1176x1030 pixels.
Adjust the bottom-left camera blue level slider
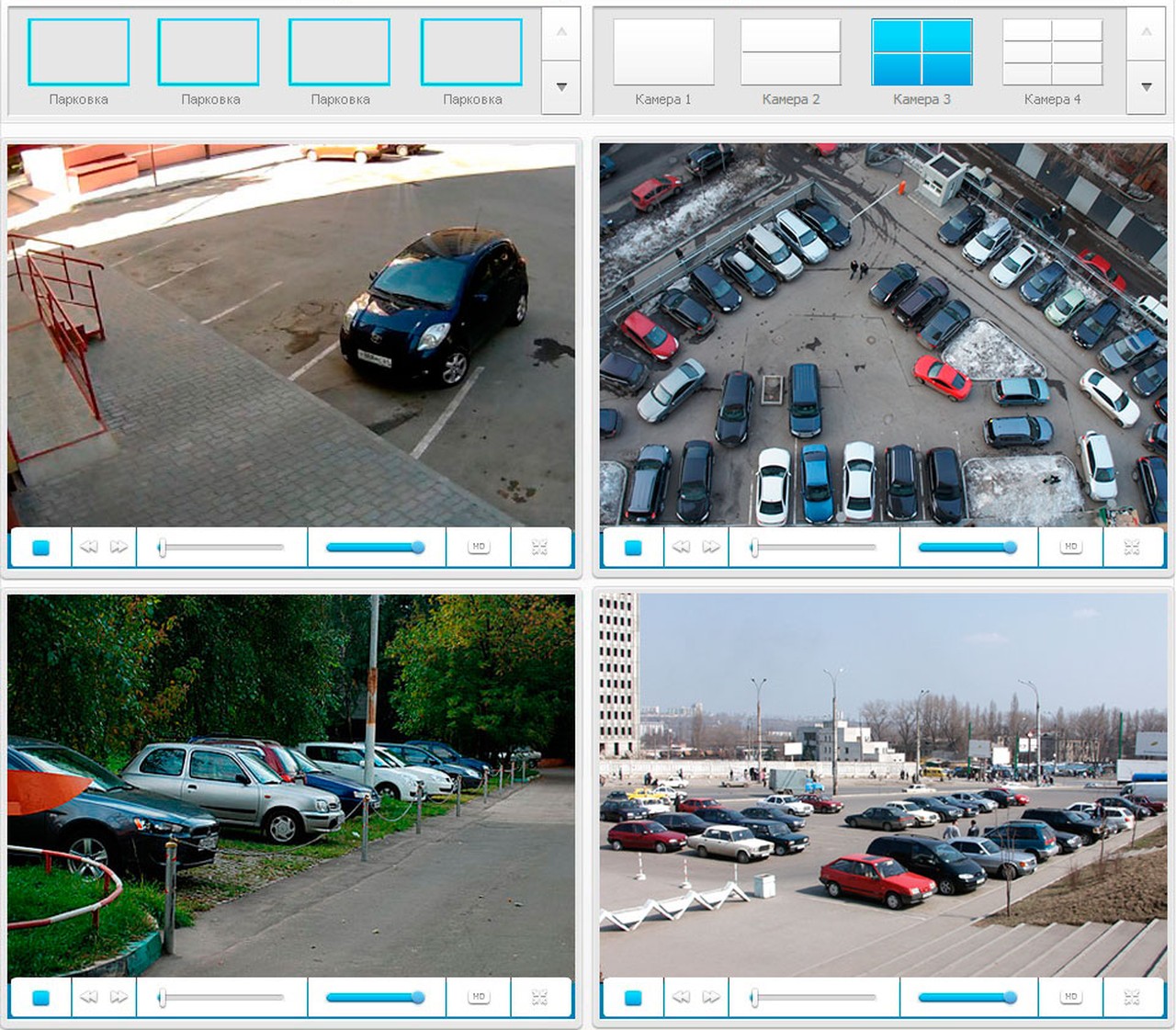point(375,998)
